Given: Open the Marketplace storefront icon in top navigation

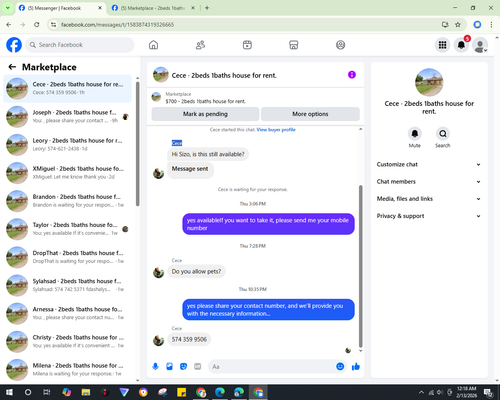Looking at the screenshot, I should 294,45.
